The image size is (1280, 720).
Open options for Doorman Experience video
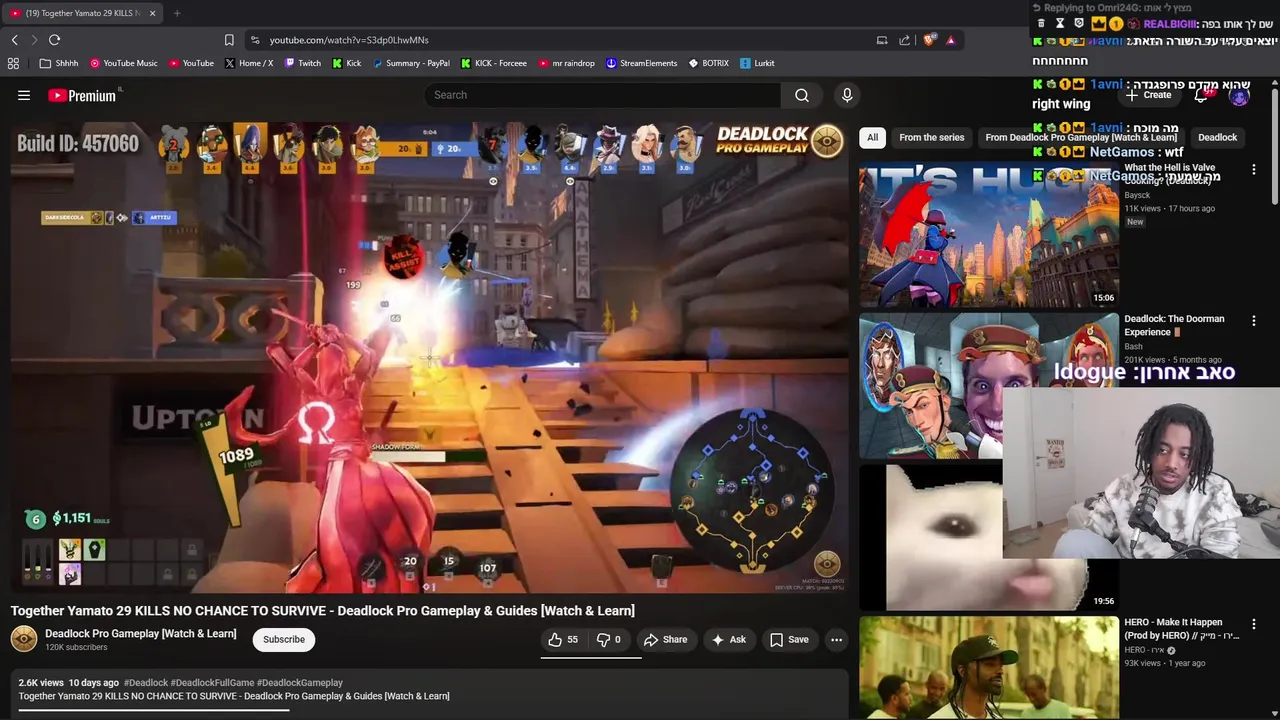[x=1253, y=321]
